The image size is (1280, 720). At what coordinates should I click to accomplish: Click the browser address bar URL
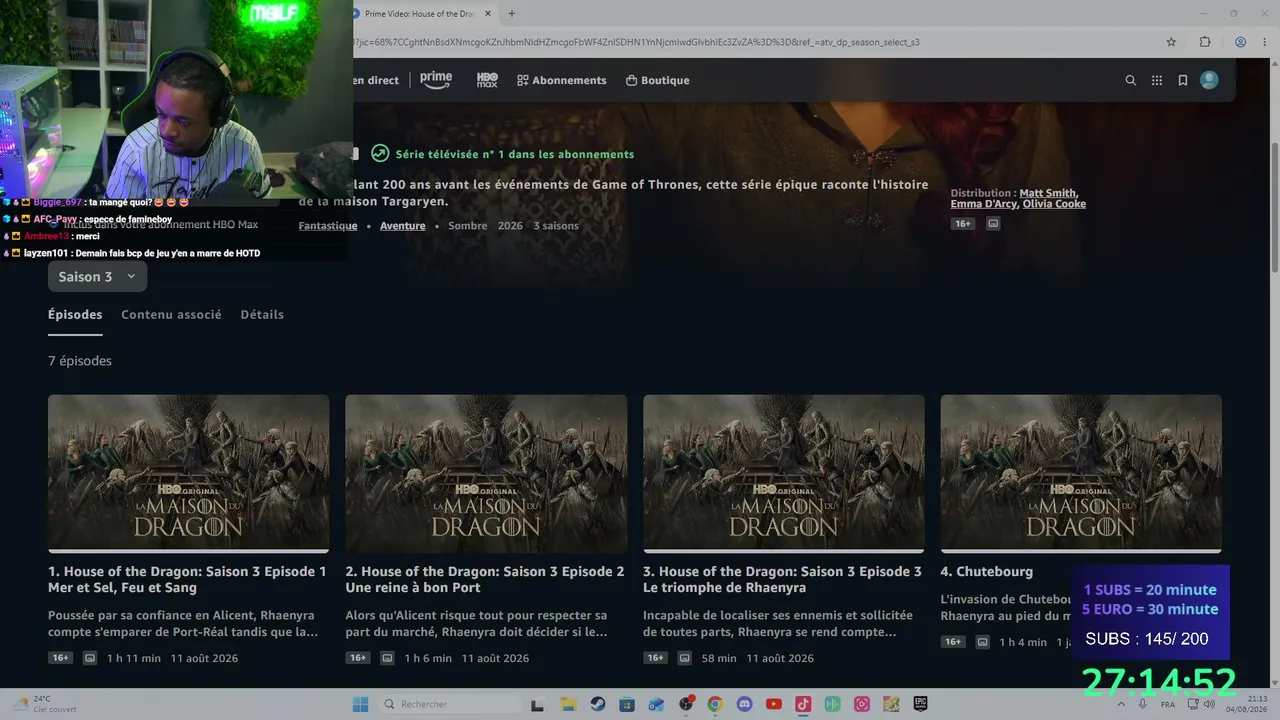coord(636,42)
